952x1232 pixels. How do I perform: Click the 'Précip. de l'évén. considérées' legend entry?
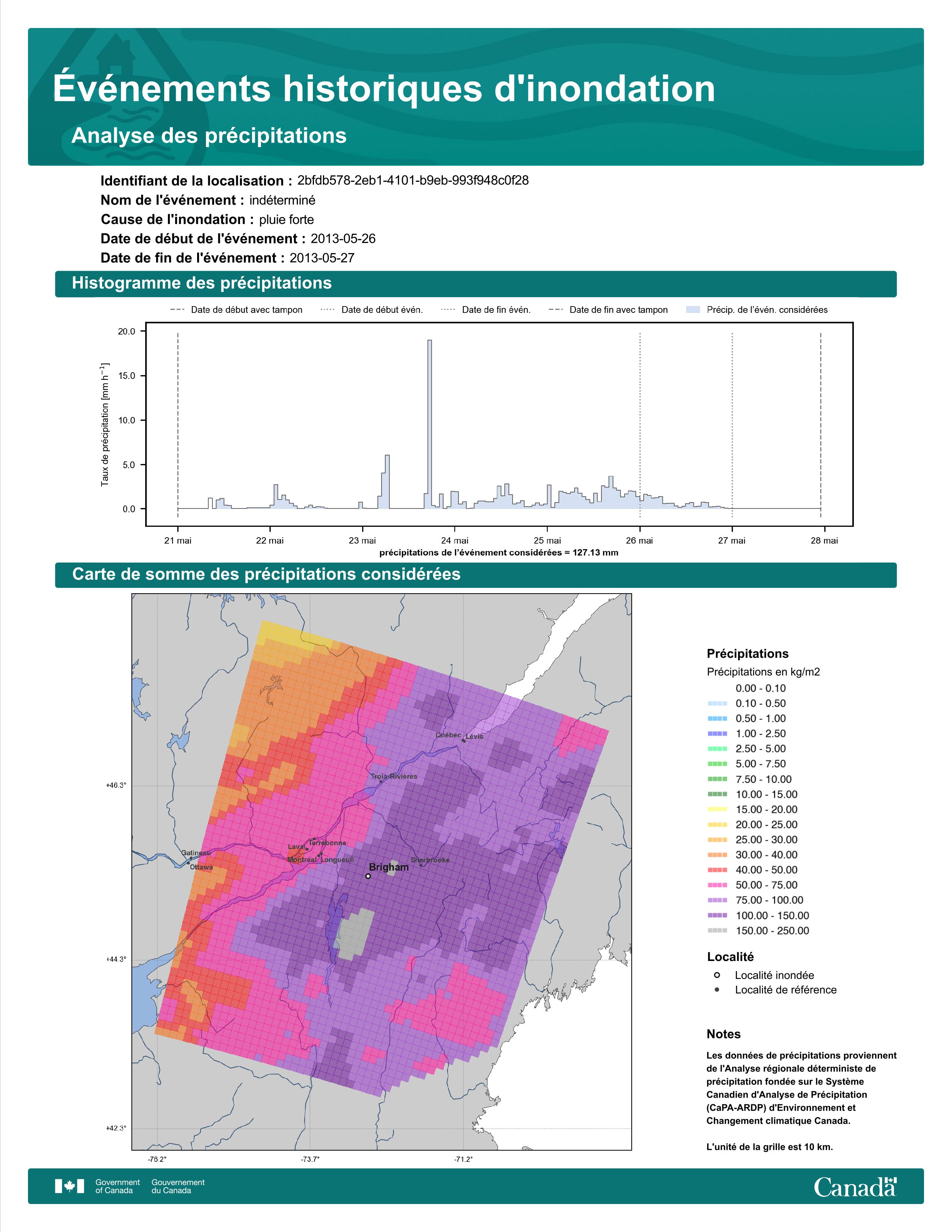[757, 310]
